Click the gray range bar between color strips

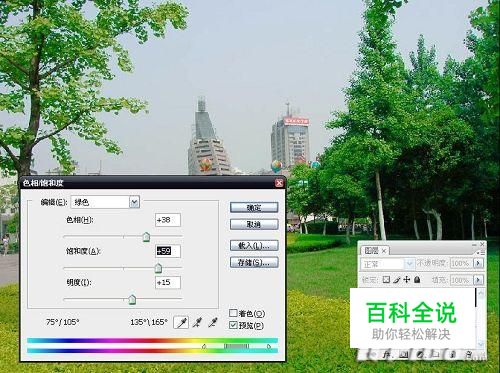coord(236,347)
